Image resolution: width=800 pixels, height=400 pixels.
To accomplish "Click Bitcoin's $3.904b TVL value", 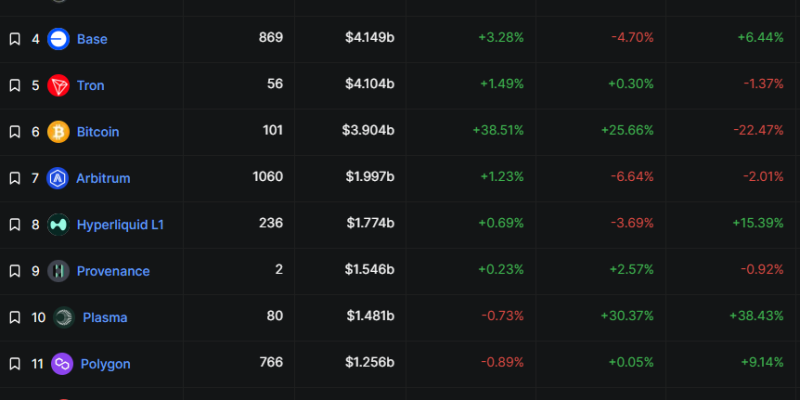I will pos(370,132).
